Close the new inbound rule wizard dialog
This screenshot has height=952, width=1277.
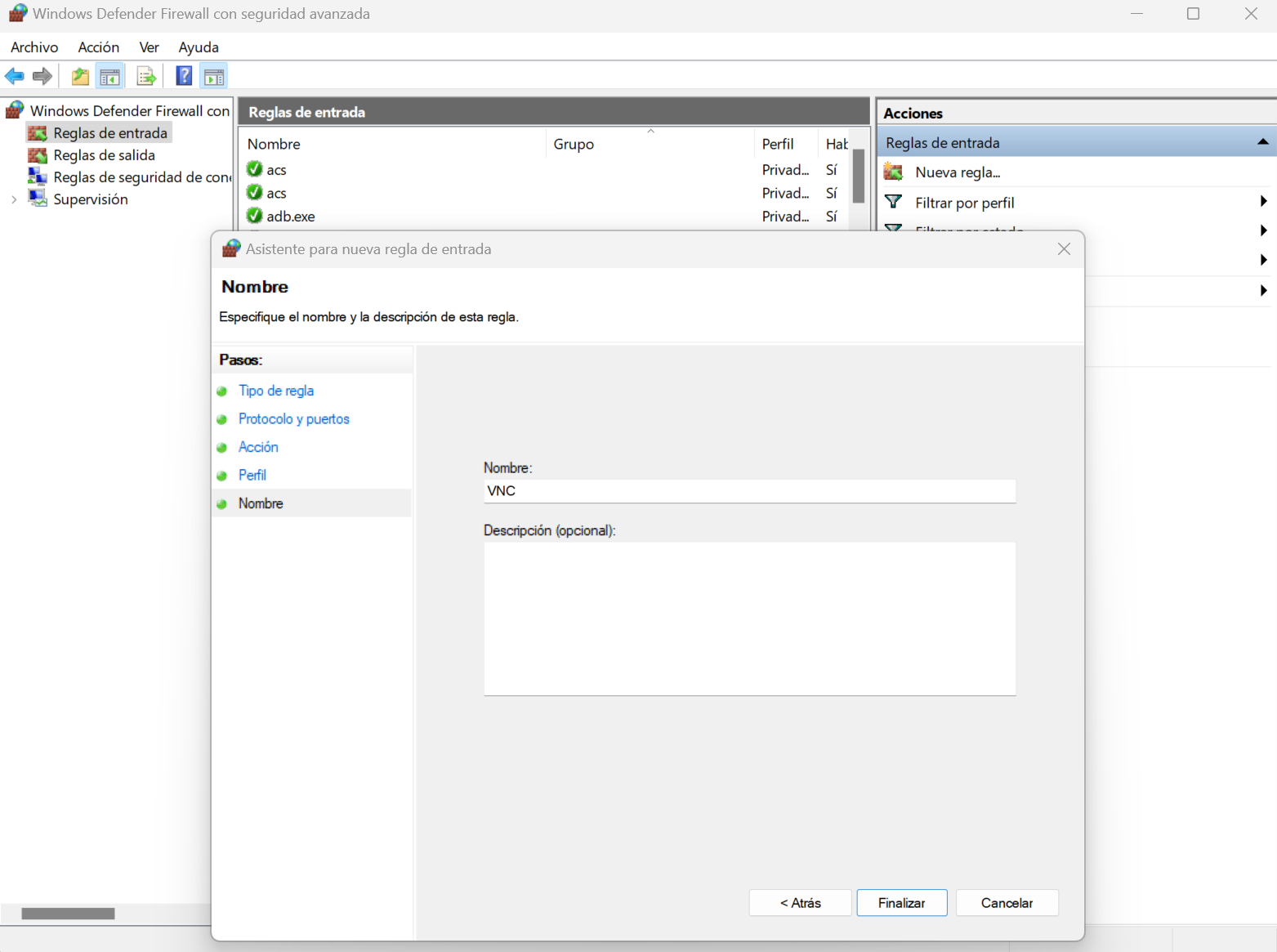[1064, 249]
